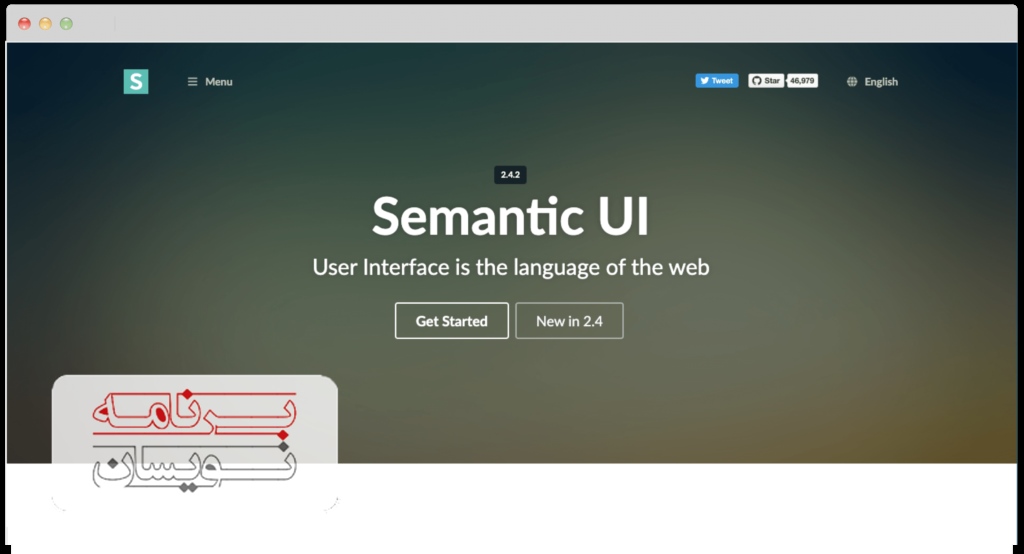Minimize the window using the yellow button
The width and height of the screenshot is (1024, 554).
point(45,24)
